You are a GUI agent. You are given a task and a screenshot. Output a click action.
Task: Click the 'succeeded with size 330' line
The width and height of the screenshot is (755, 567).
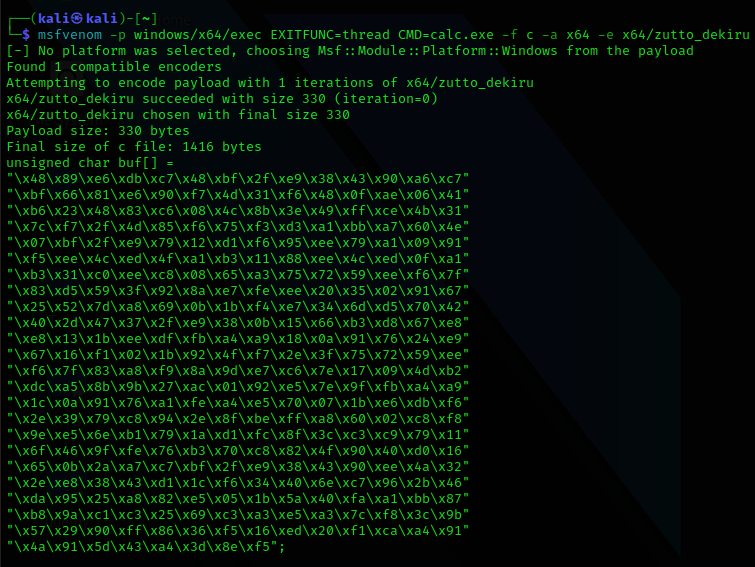(x=222, y=99)
